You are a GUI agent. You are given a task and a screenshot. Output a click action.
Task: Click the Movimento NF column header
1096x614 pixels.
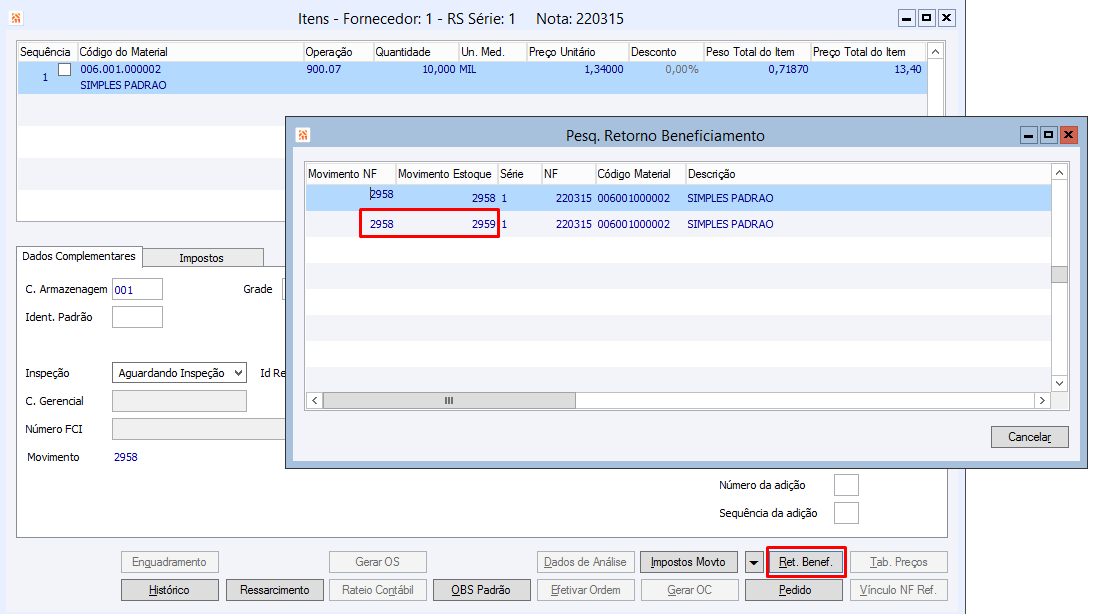point(350,174)
